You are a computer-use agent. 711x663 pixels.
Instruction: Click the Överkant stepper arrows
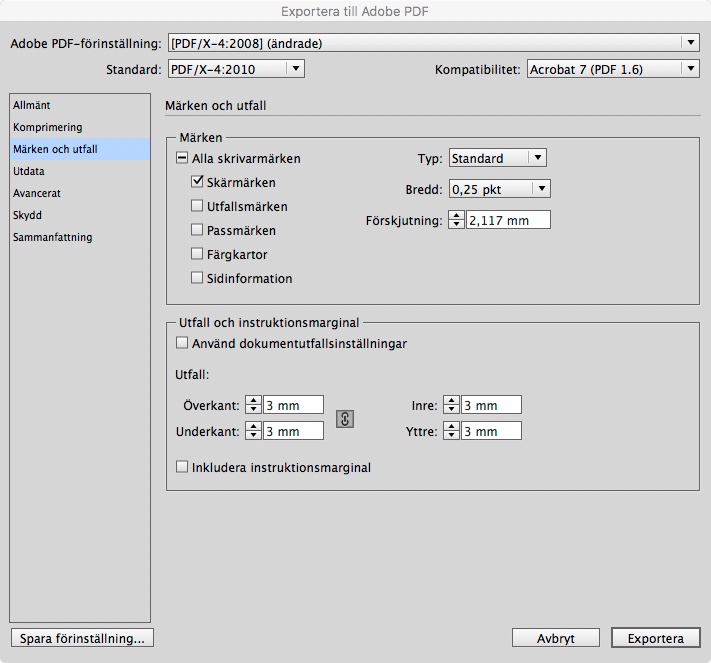pyautogui.click(x=253, y=405)
